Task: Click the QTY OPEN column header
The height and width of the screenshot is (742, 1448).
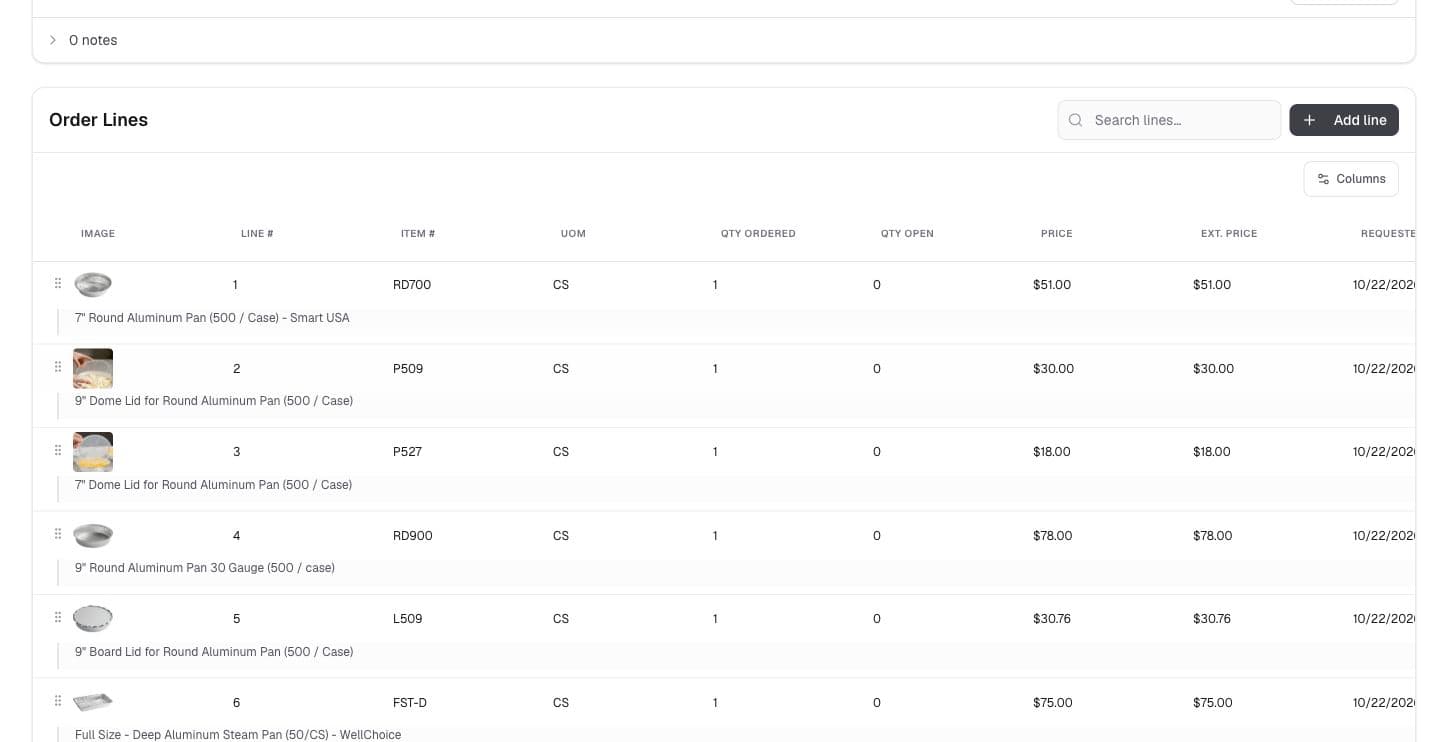Action: 907,234
